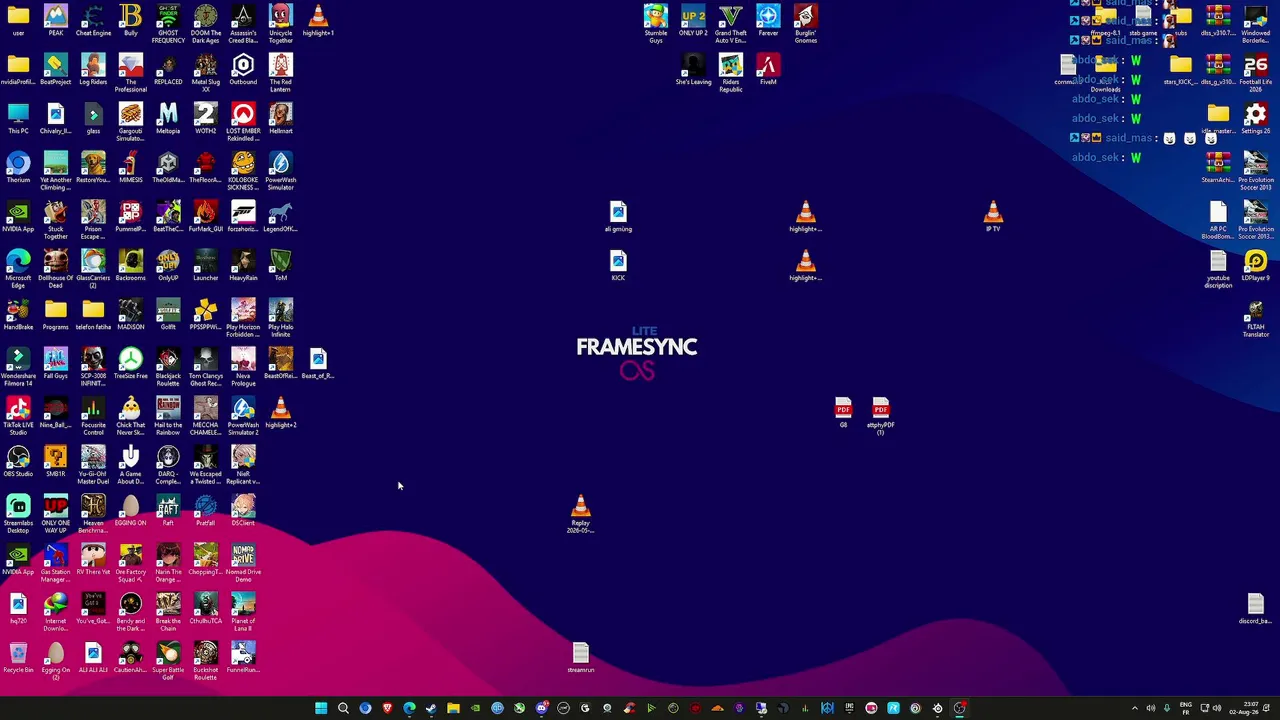The width and height of the screenshot is (1280, 720).
Task: Select the Replay video file icon
Action: pyautogui.click(x=580, y=514)
